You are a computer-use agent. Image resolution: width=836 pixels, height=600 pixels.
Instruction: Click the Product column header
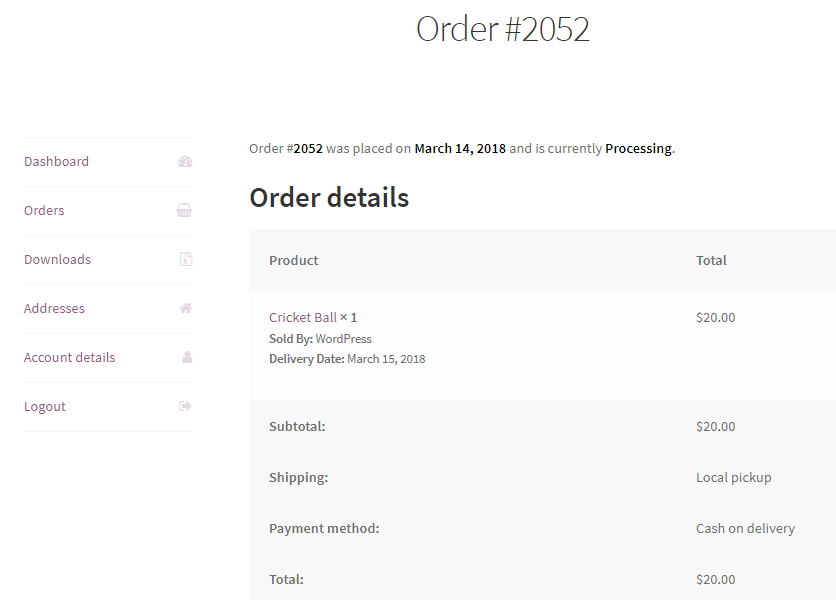pyautogui.click(x=294, y=261)
